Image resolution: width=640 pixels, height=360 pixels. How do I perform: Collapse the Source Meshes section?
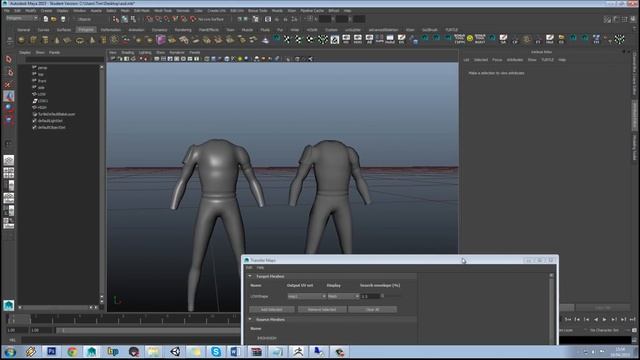(250, 320)
